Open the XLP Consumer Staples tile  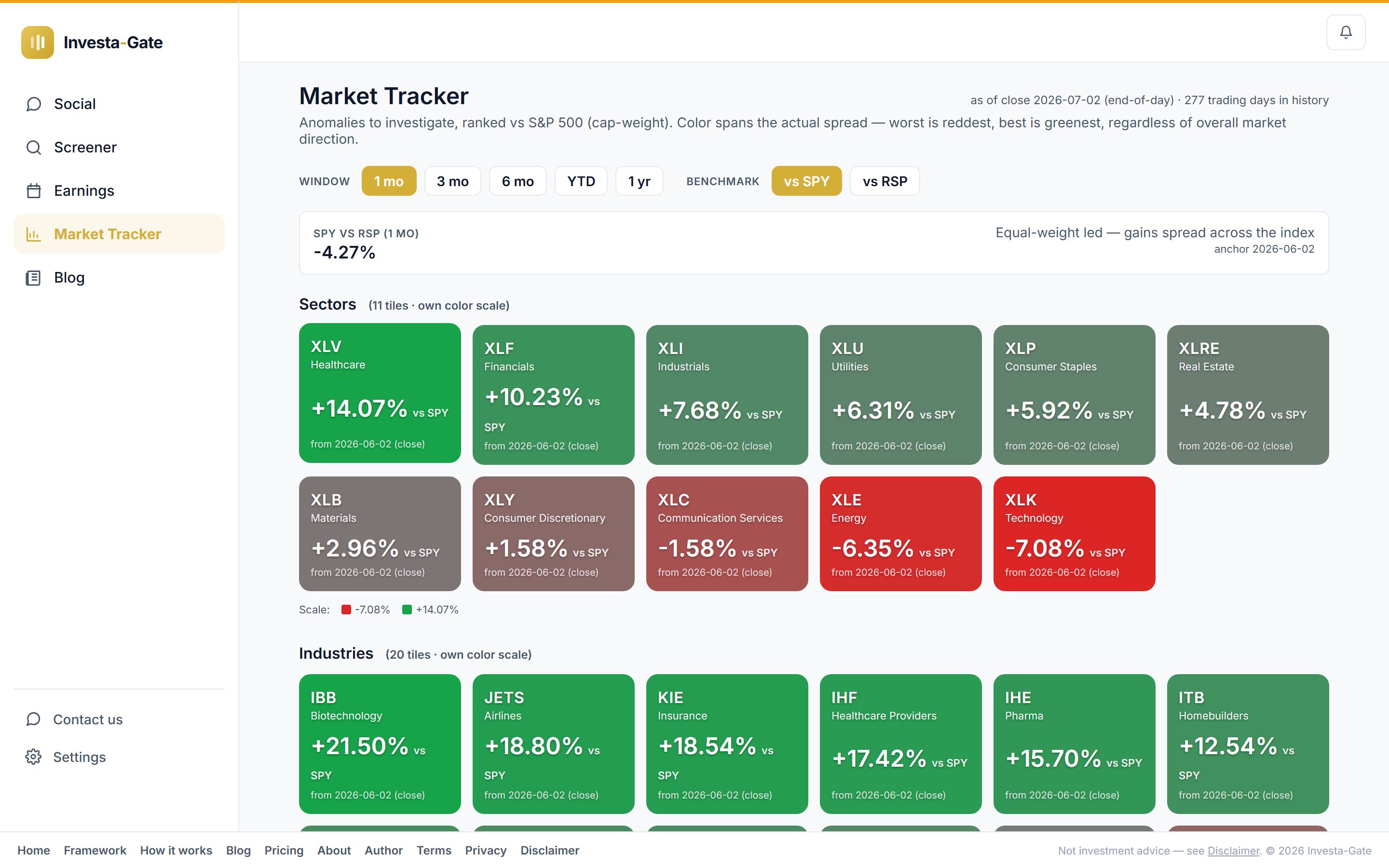point(1075,395)
